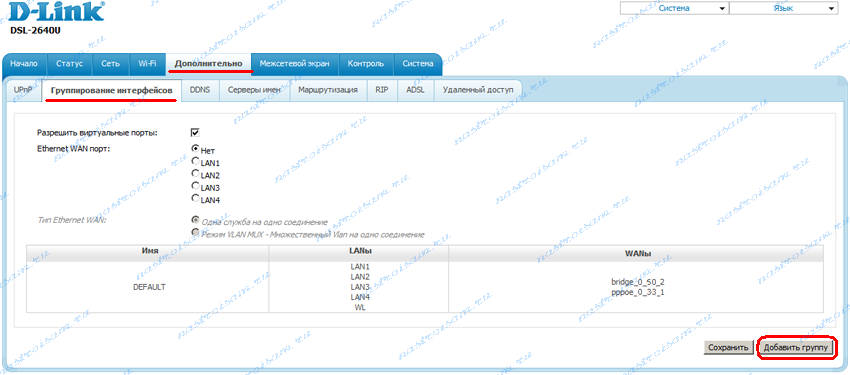
Task: Select the ADSL subtab
Action: click(x=415, y=90)
